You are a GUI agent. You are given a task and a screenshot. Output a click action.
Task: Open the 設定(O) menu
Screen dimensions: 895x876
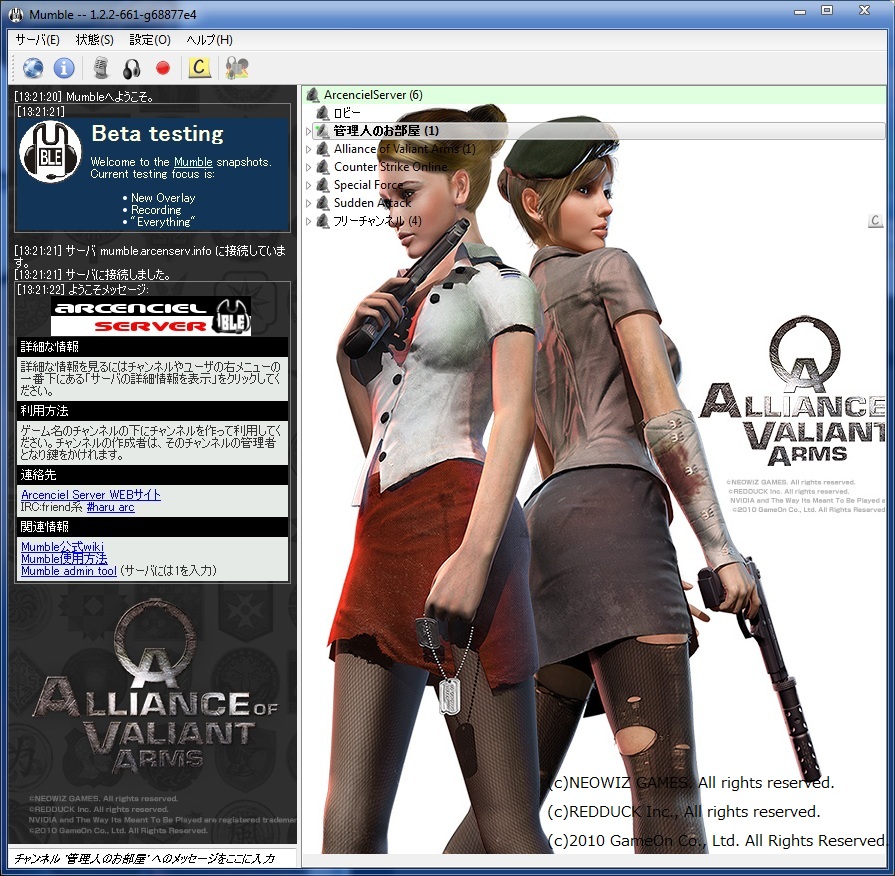[150, 39]
